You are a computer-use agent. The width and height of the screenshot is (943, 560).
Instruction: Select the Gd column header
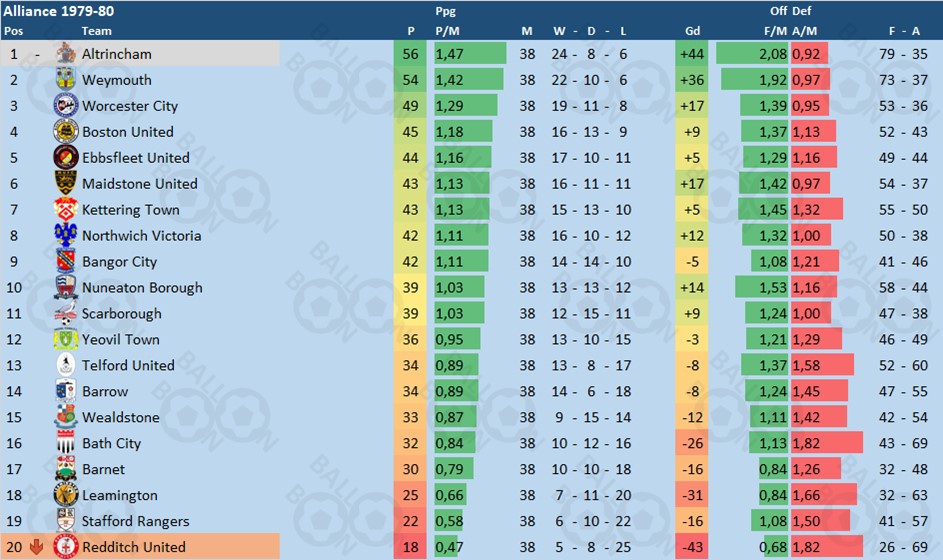(x=692, y=31)
